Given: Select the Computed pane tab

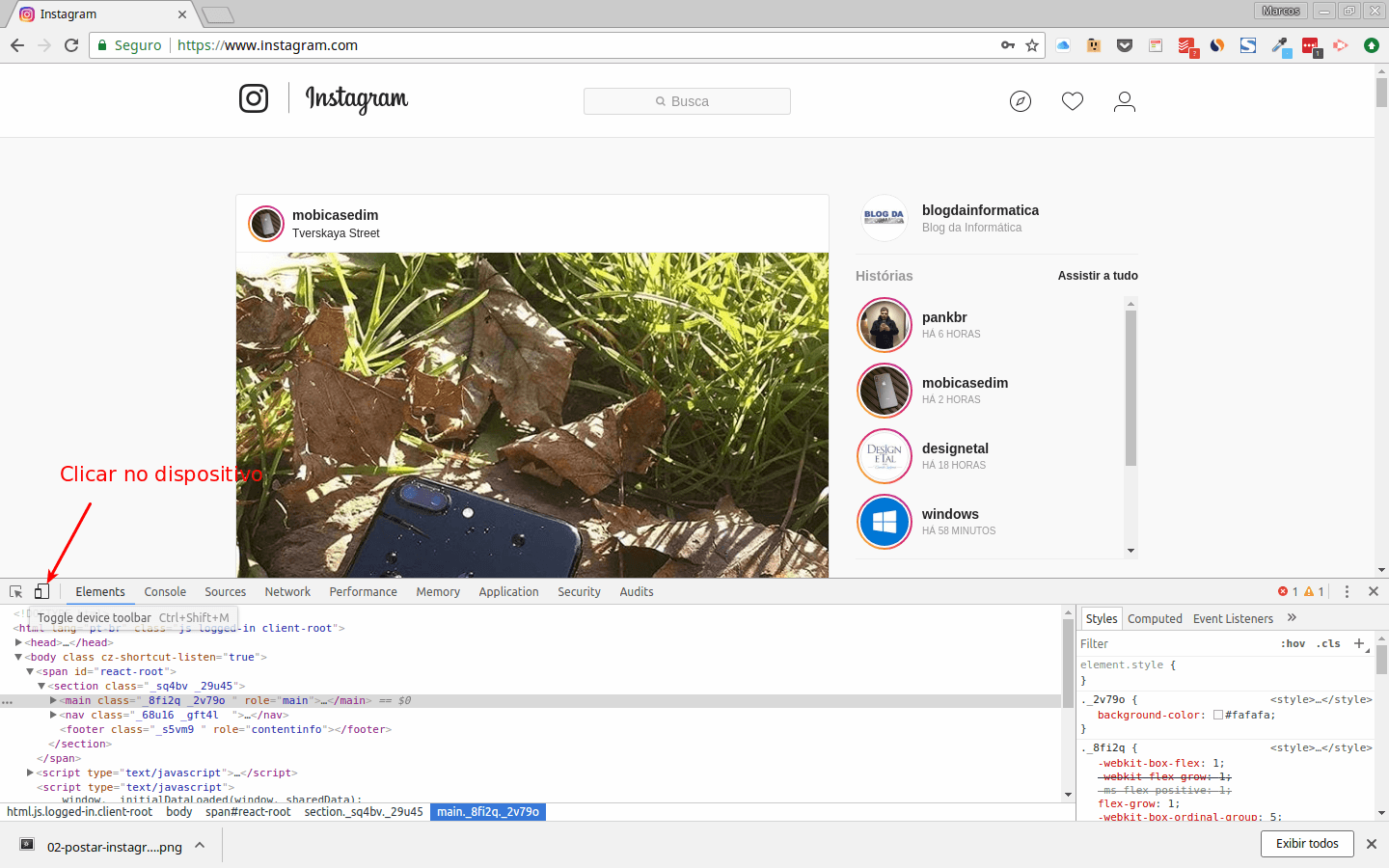Looking at the screenshot, I should (x=1155, y=618).
